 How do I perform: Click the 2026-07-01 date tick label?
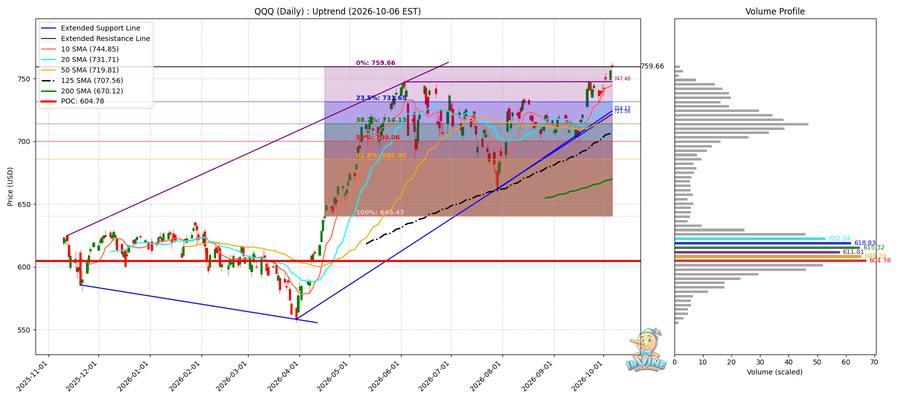(436, 376)
